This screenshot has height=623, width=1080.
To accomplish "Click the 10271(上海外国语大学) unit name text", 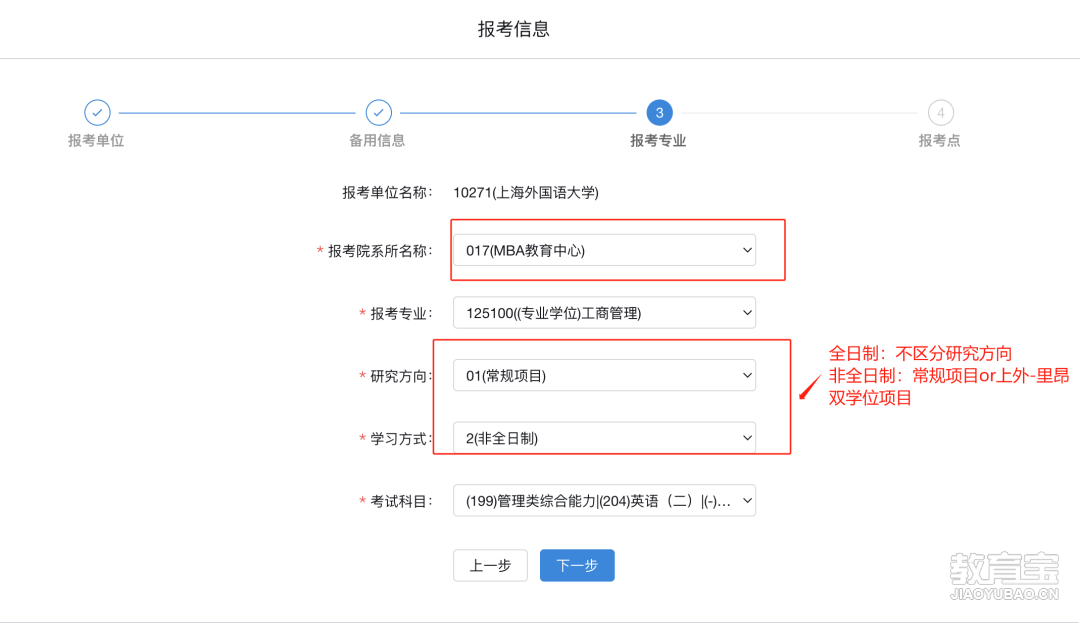I will (x=526, y=193).
